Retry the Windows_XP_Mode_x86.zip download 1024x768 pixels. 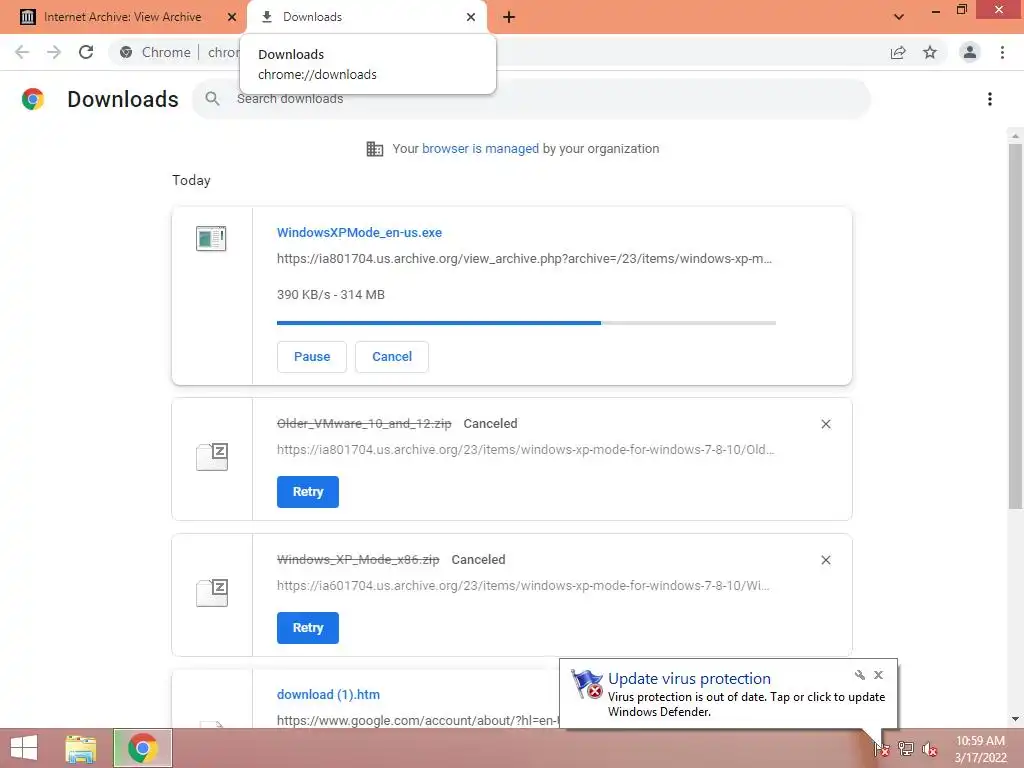pyautogui.click(x=308, y=628)
